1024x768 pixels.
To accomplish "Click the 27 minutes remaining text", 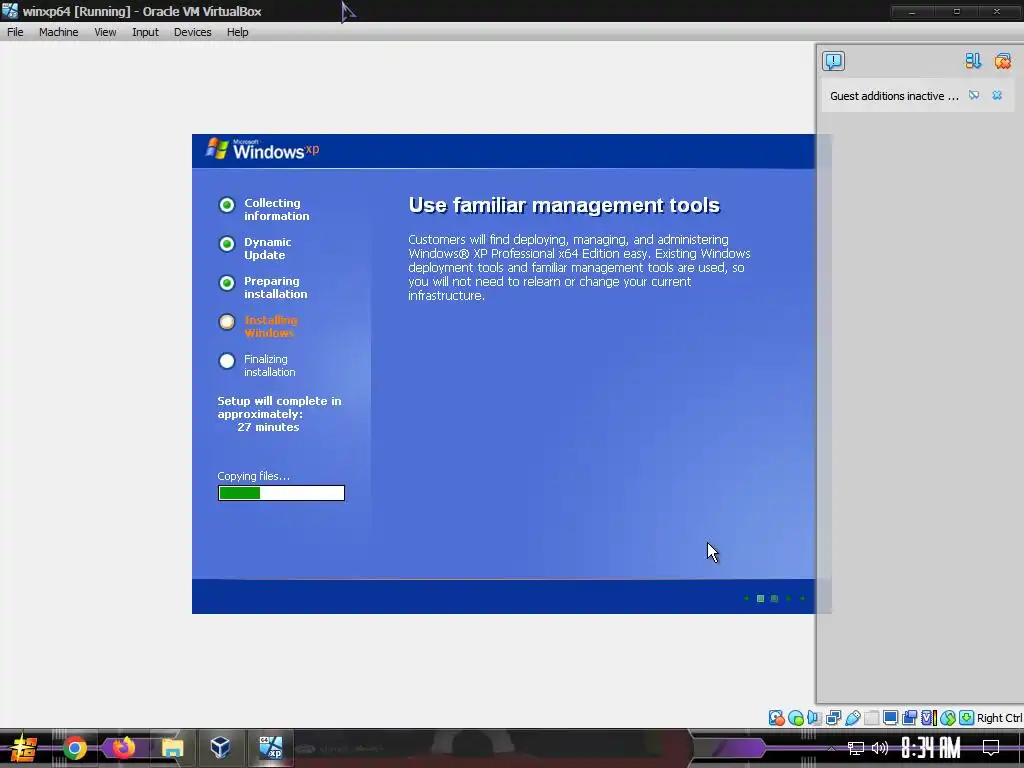I will [x=268, y=427].
